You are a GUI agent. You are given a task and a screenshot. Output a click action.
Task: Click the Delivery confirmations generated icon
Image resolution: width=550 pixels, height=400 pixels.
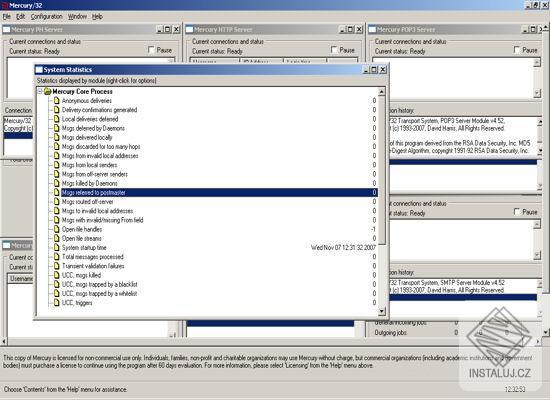(x=56, y=110)
